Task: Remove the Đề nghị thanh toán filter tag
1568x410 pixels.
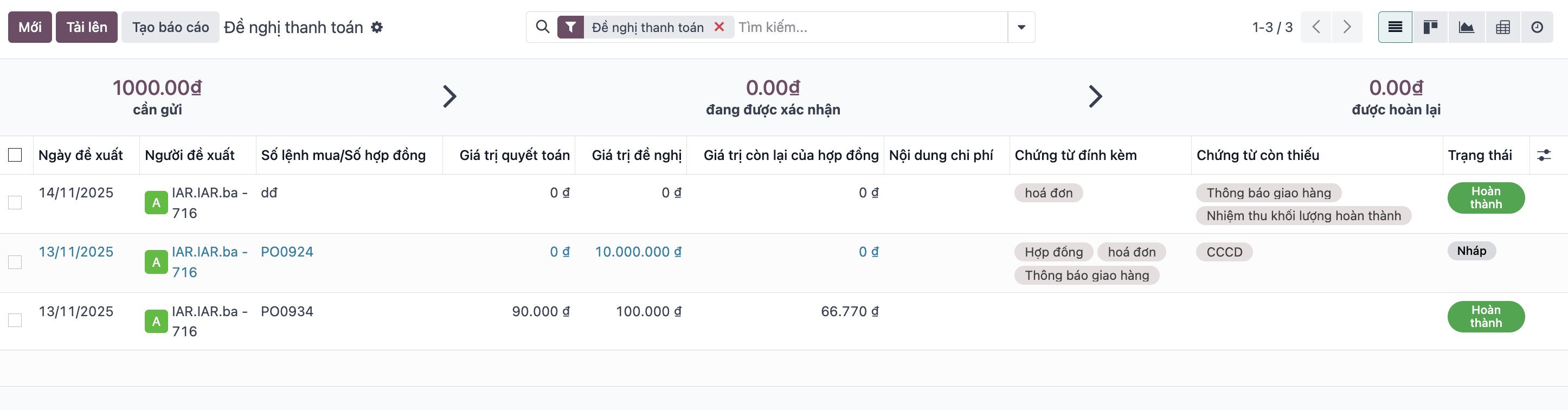Action: pos(719,27)
